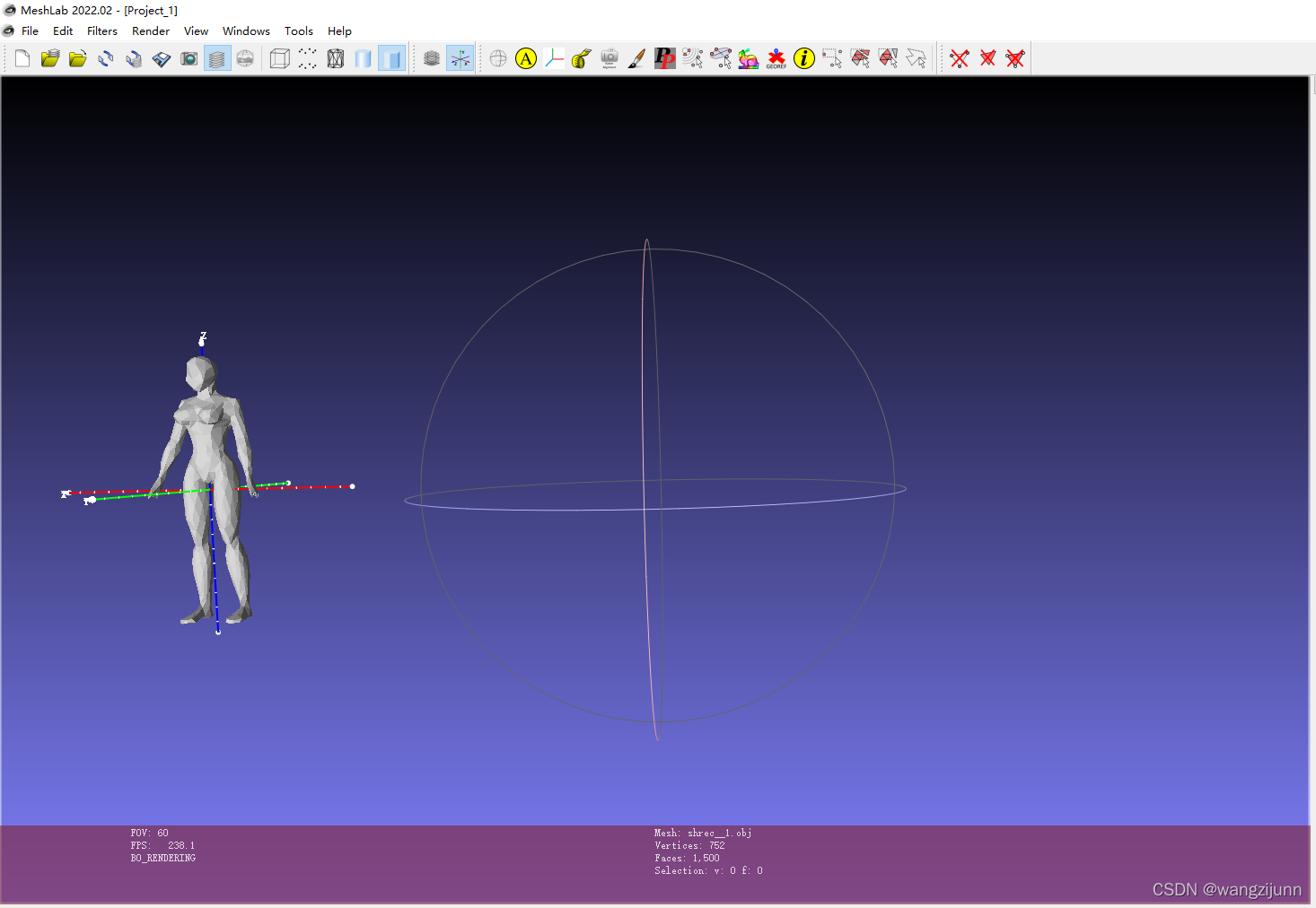The width and height of the screenshot is (1316, 908).
Task: Open the File menu
Action: [x=30, y=31]
